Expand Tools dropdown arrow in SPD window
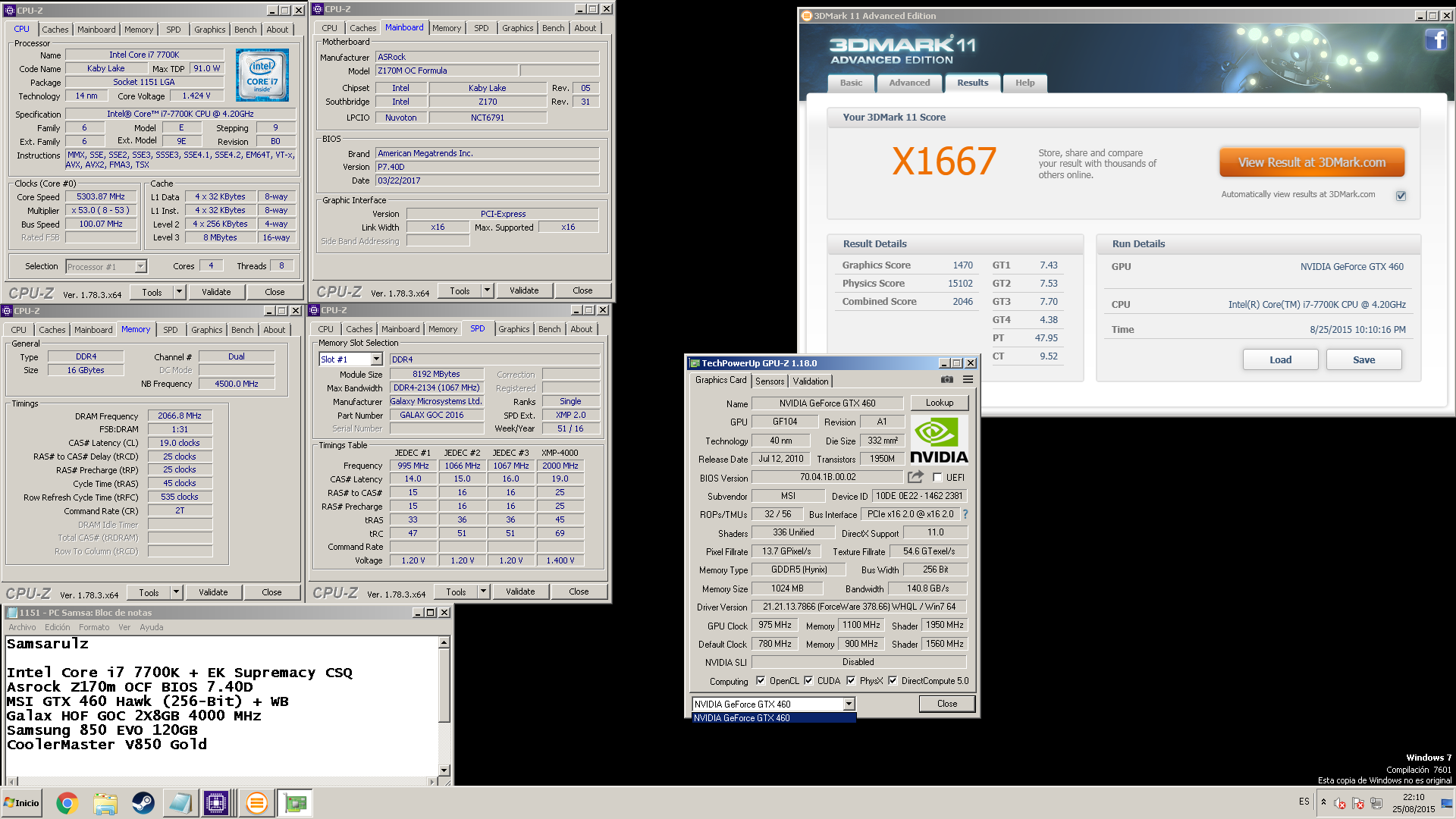Screen dimensions: 1456x819 coord(484,591)
